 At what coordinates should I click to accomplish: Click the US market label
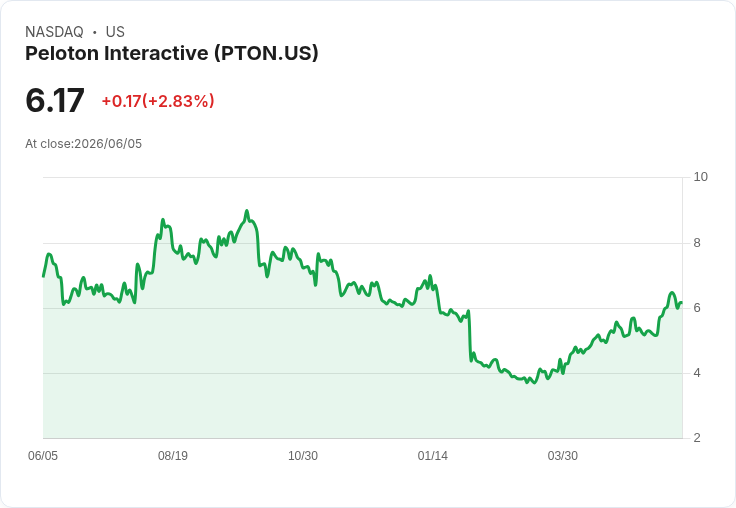tap(115, 32)
